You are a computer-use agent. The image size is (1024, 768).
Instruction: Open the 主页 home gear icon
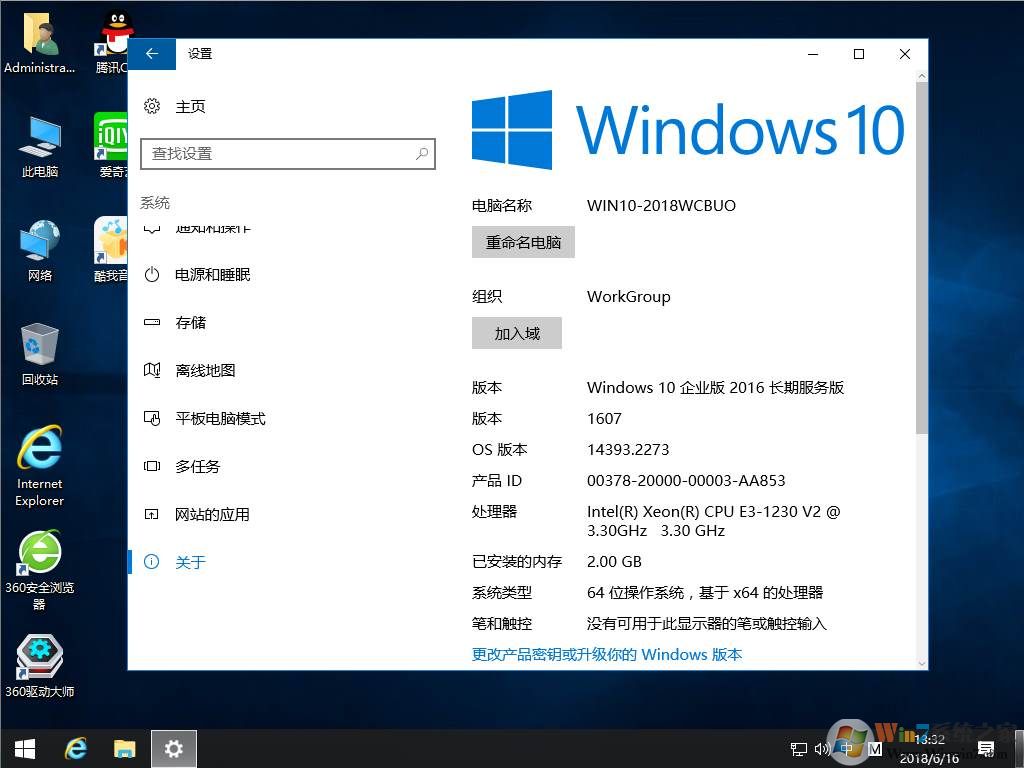(152, 106)
